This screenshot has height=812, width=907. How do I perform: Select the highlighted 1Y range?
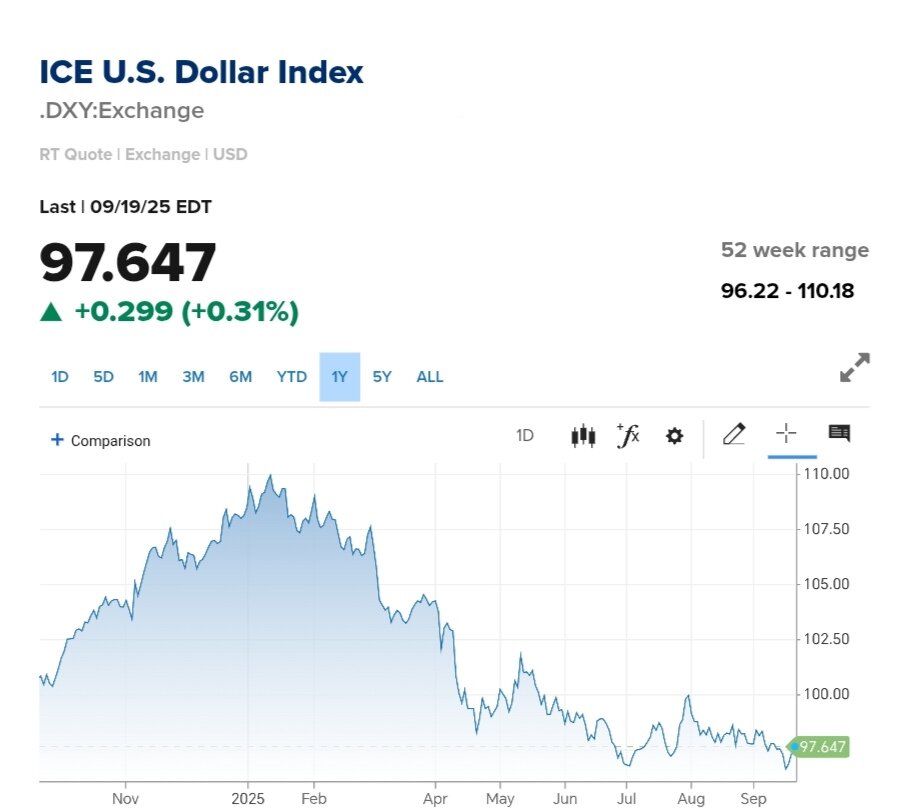(339, 377)
